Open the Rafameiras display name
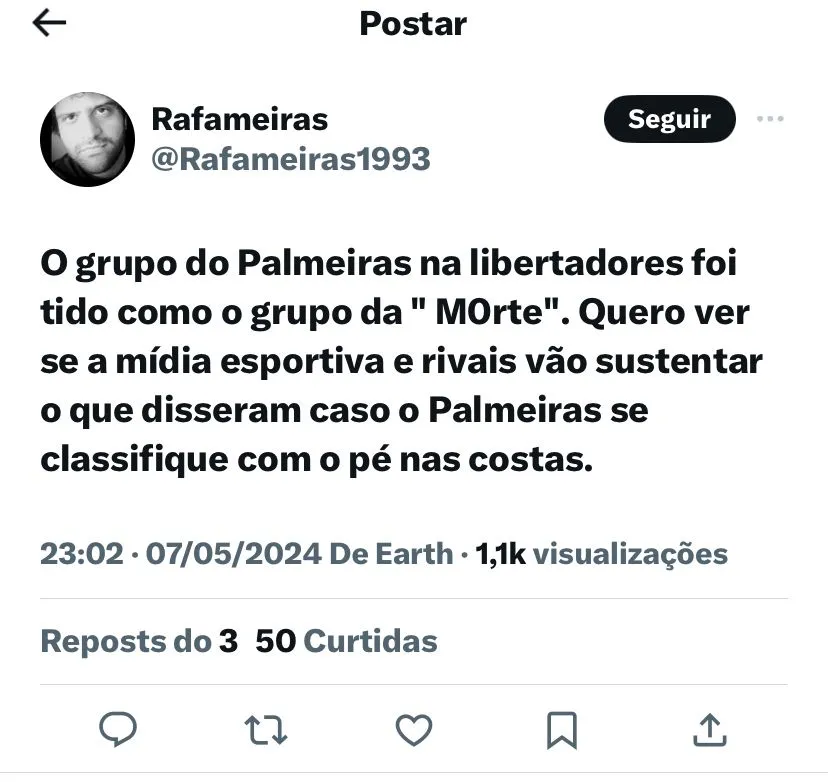The width and height of the screenshot is (828, 782). point(240,119)
